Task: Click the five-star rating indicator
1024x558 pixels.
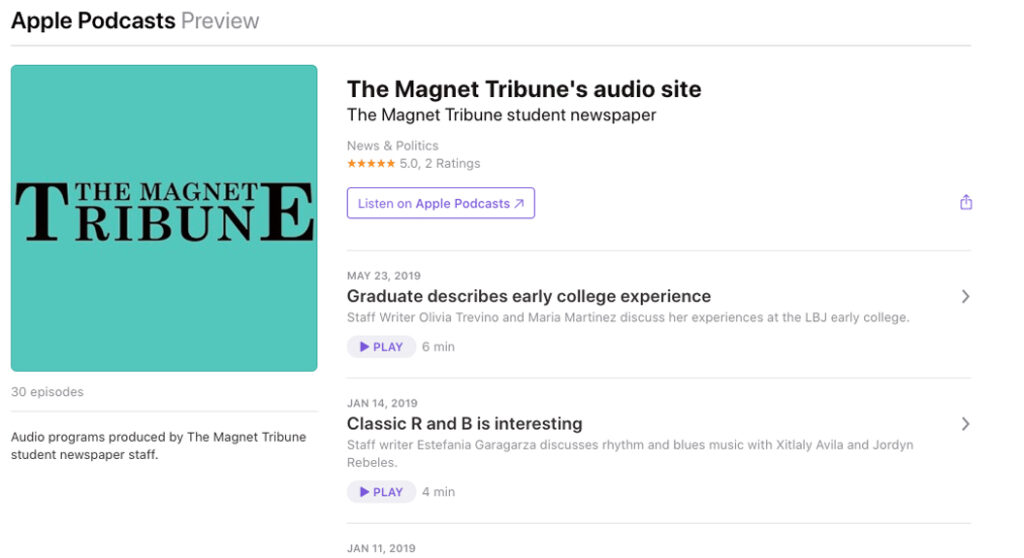Action: coord(371,164)
